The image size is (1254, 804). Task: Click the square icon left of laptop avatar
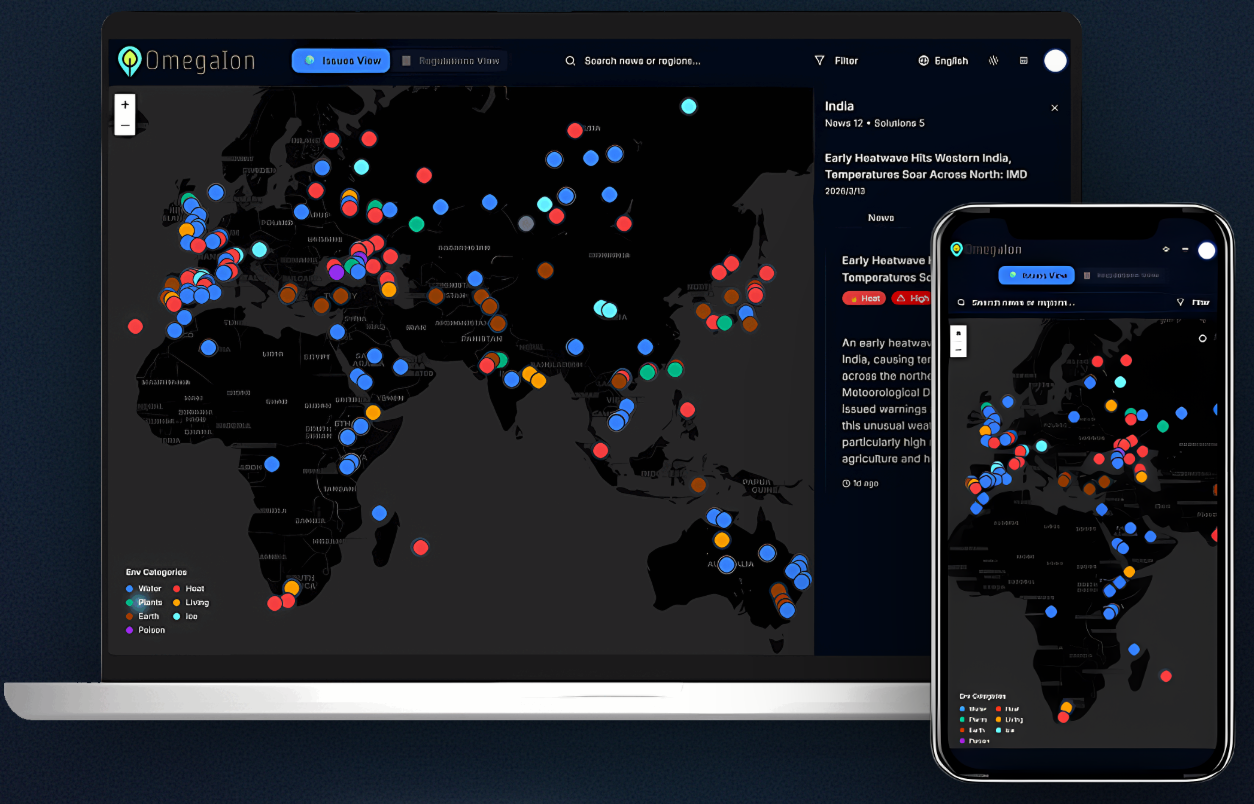[x=1024, y=61]
